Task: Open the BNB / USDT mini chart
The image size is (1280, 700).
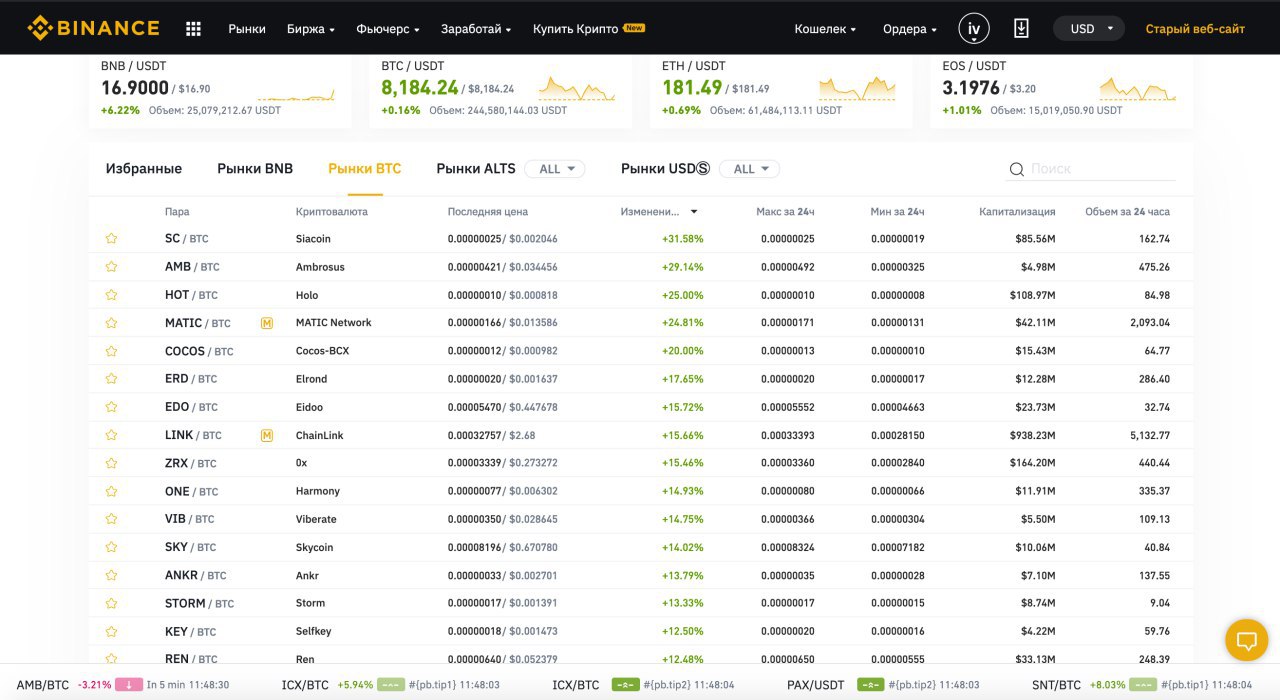Action: click(x=296, y=94)
